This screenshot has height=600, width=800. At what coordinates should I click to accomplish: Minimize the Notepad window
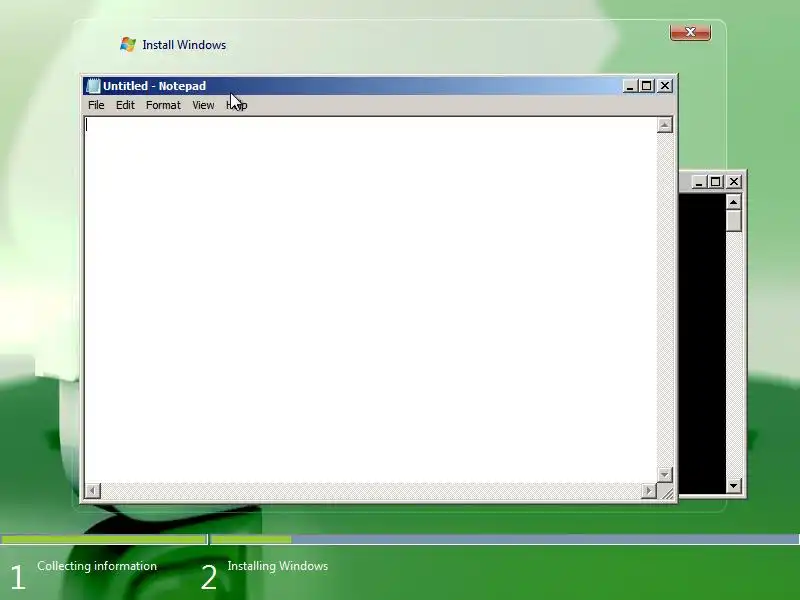pos(630,86)
